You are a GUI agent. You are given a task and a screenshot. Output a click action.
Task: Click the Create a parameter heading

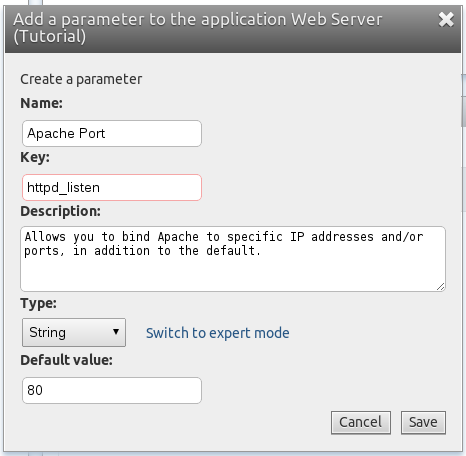pos(81,79)
